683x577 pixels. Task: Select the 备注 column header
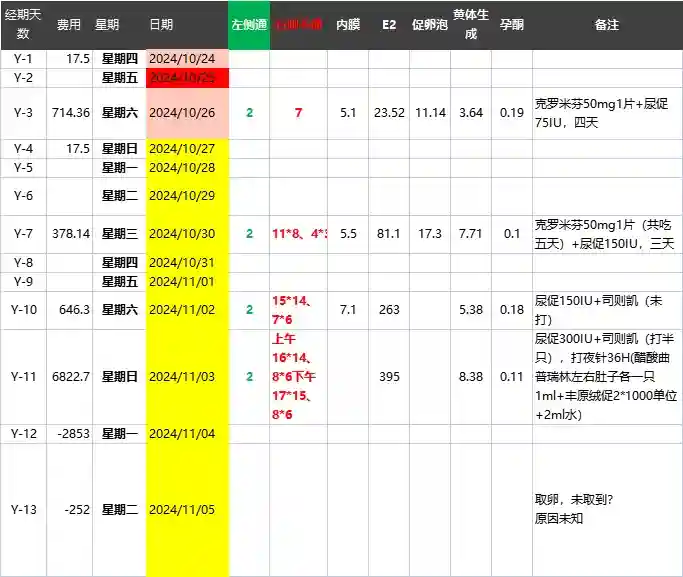(606, 24)
